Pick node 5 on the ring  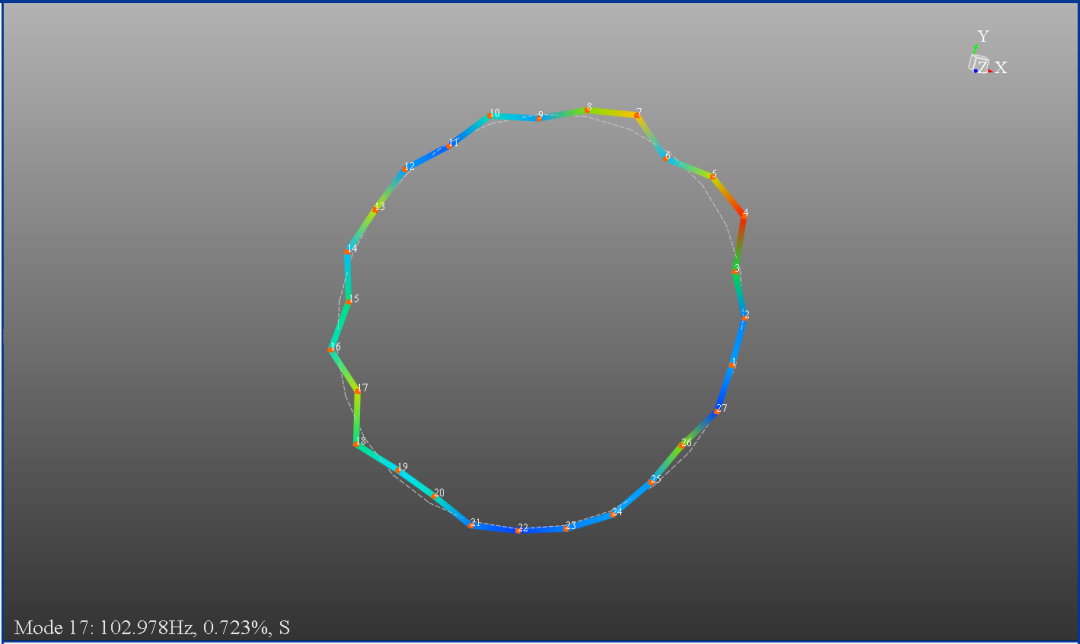pyautogui.click(x=712, y=177)
